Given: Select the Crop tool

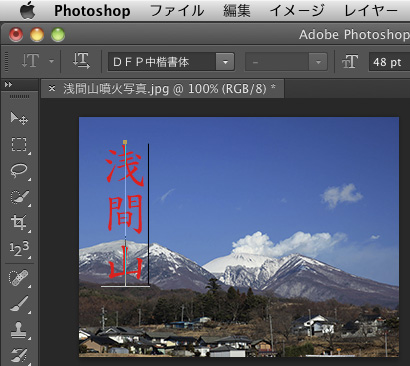Looking at the screenshot, I should tap(19, 222).
